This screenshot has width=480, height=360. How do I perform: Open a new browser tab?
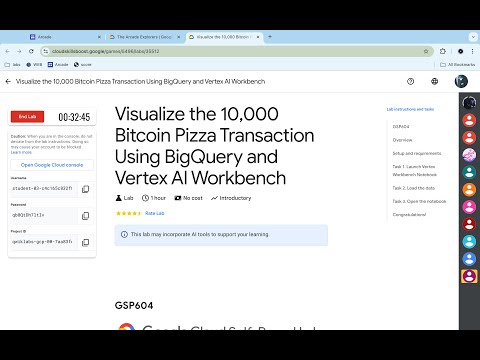point(270,37)
